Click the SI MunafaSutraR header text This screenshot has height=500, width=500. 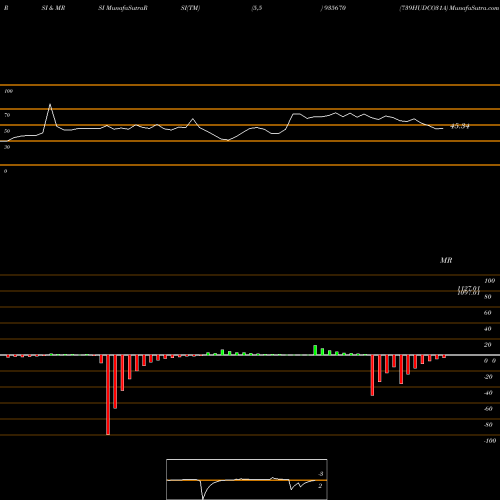tap(123, 8)
